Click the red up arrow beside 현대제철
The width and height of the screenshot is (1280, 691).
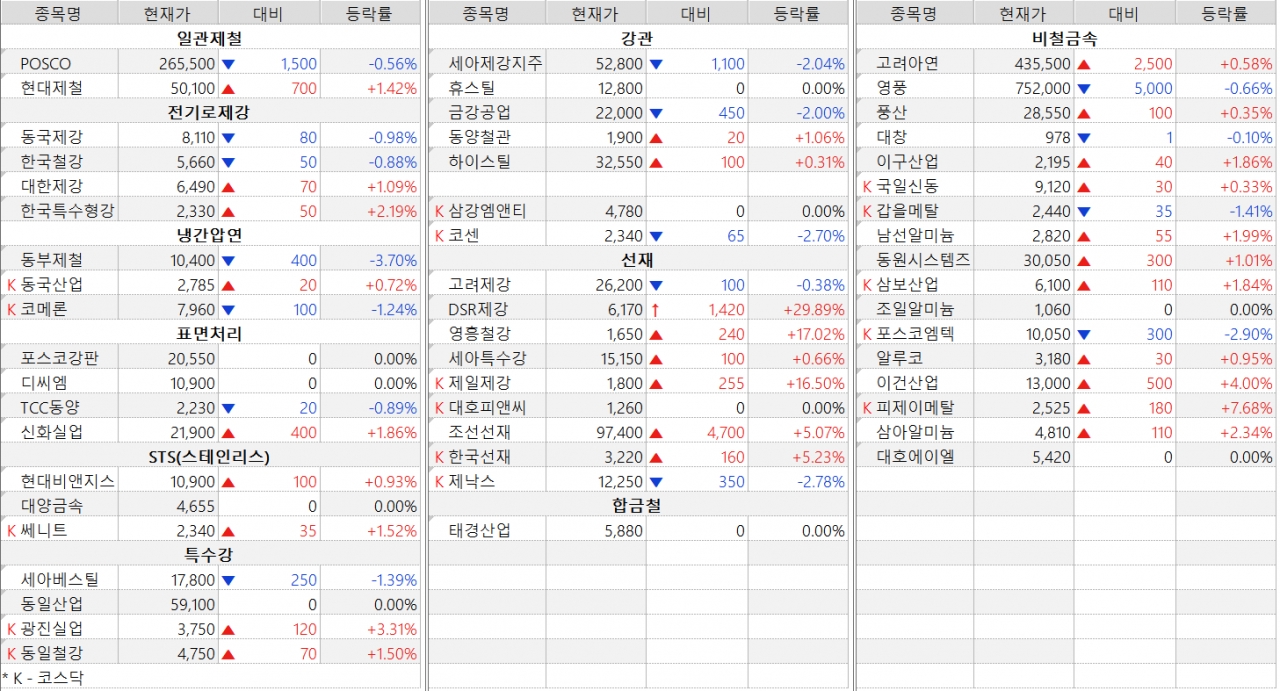pos(227,88)
